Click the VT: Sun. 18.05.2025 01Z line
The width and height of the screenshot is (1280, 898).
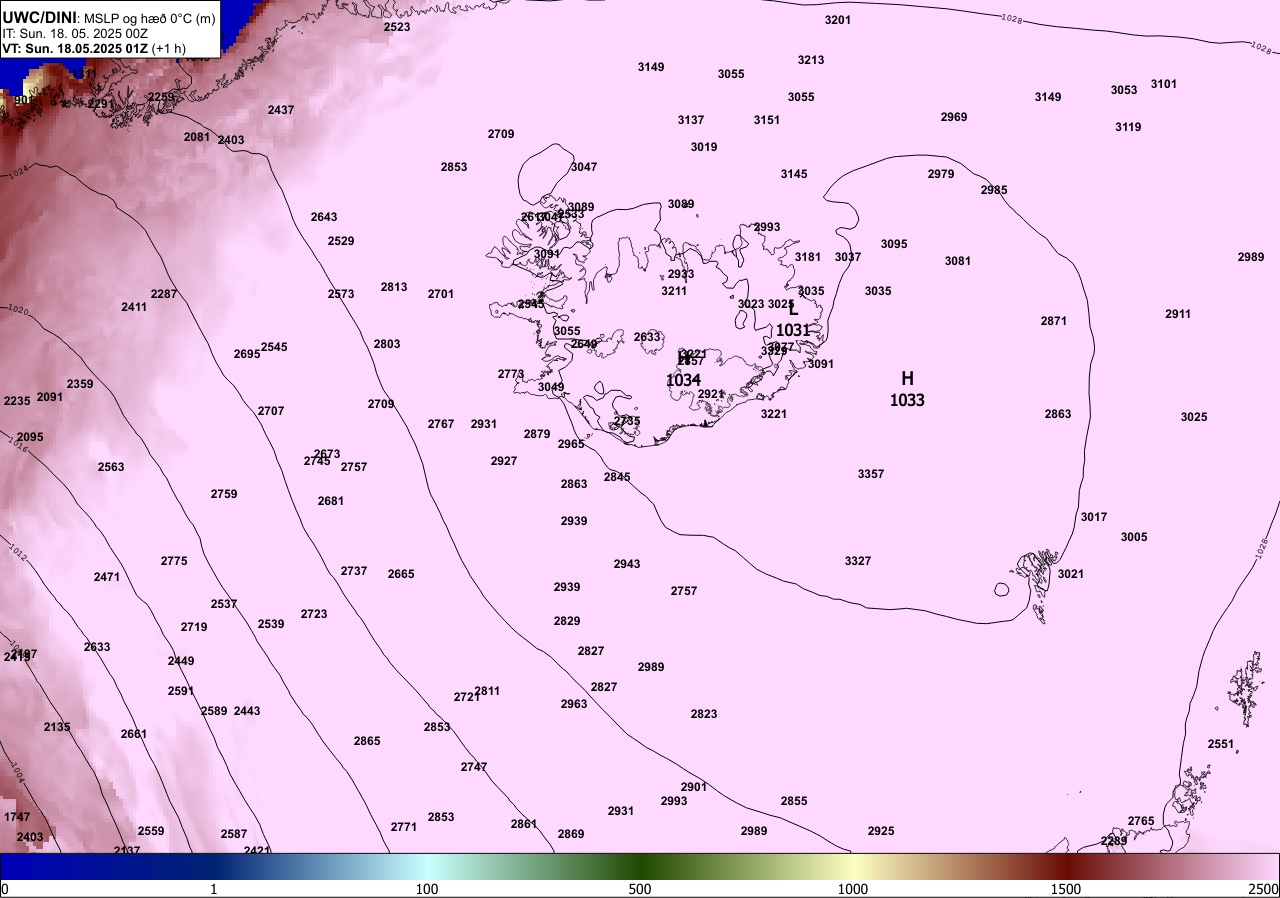(94, 48)
